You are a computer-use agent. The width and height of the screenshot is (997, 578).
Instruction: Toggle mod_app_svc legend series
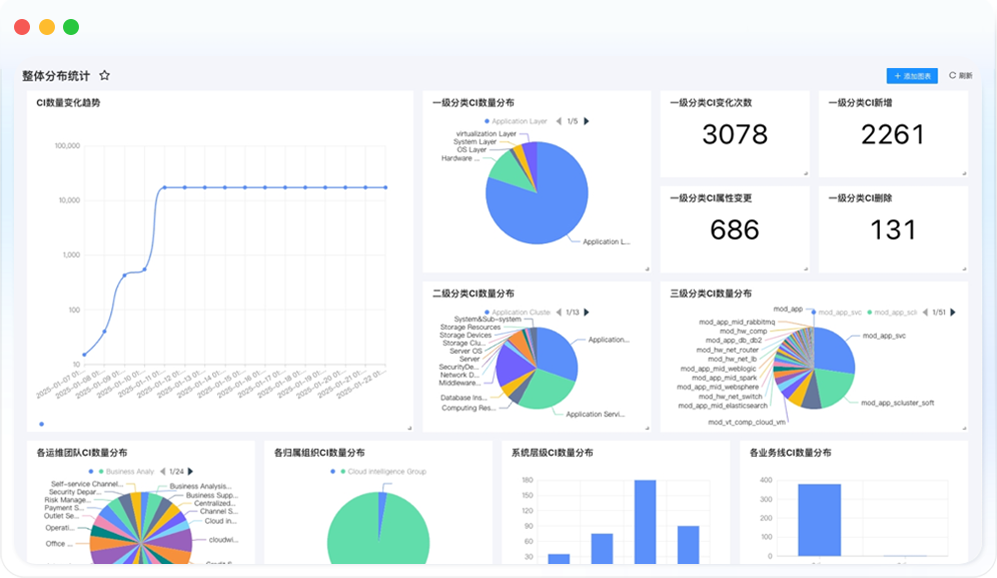(x=838, y=312)
